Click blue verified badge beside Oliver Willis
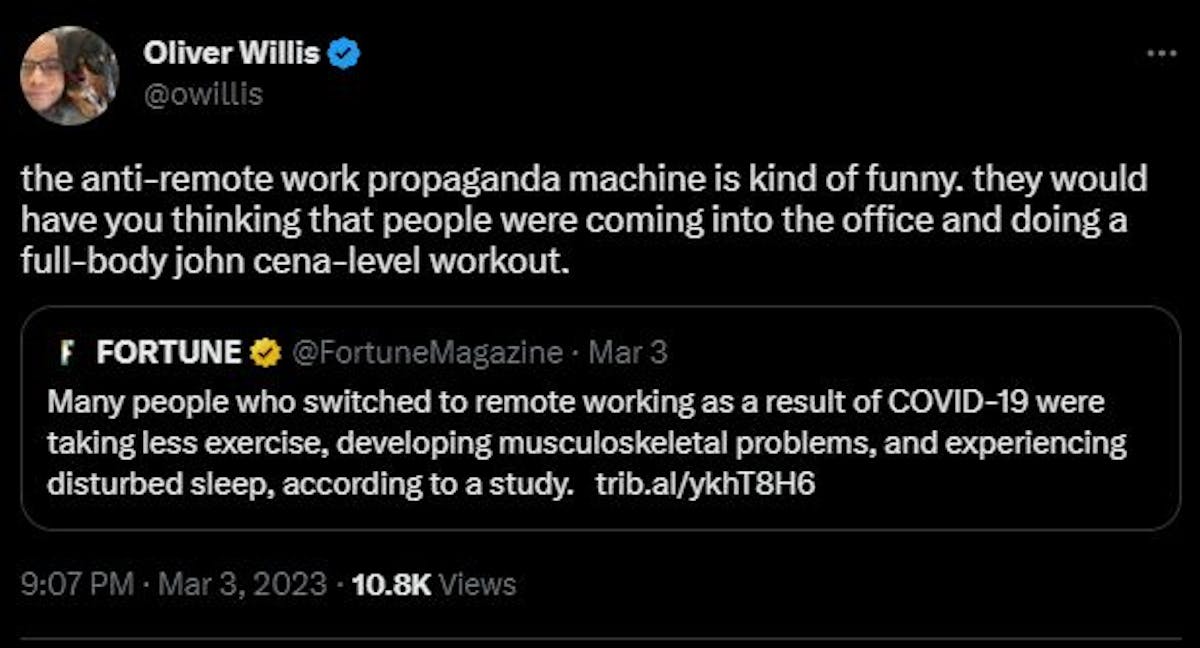1200x648 pixels. [346, 55]
